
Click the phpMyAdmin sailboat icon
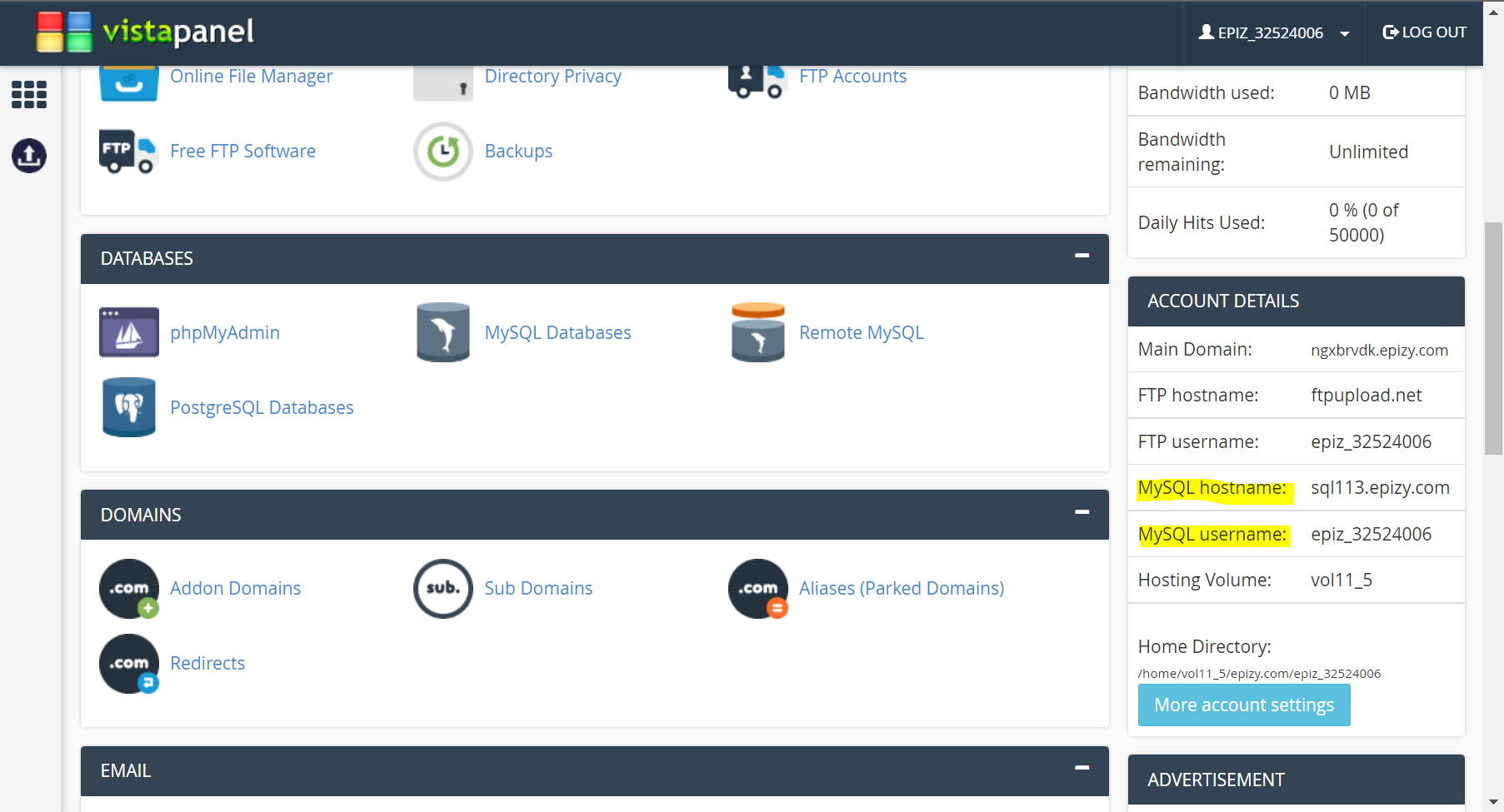pyautogui.click(x=129, y=332)
